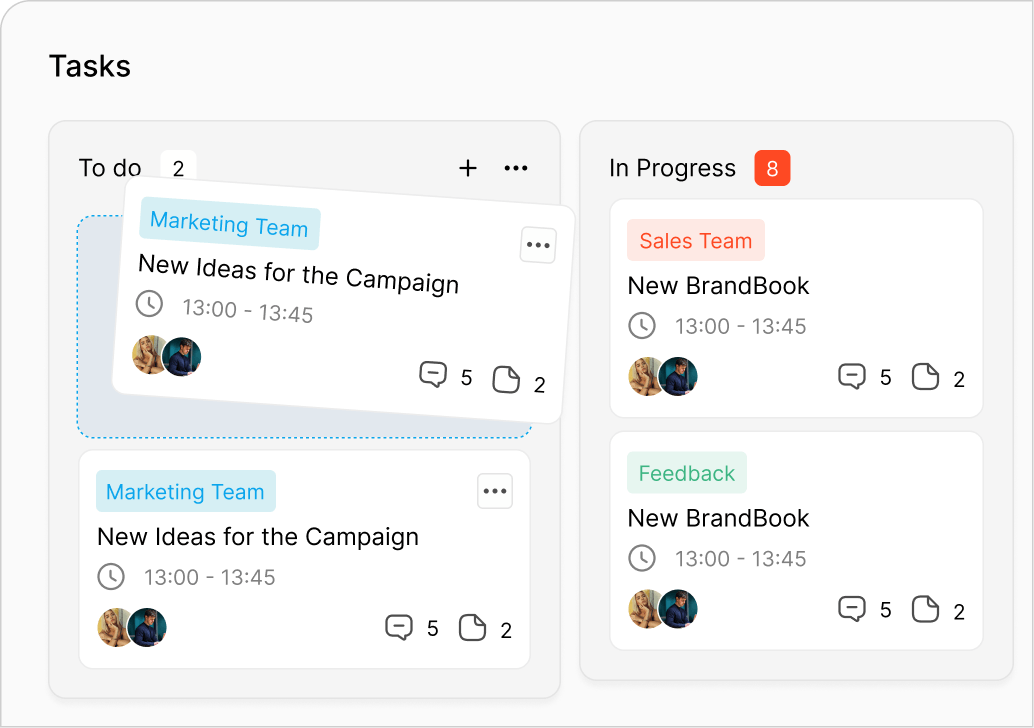Select the Marketing Team tag on the lower card

coord(186,491)
